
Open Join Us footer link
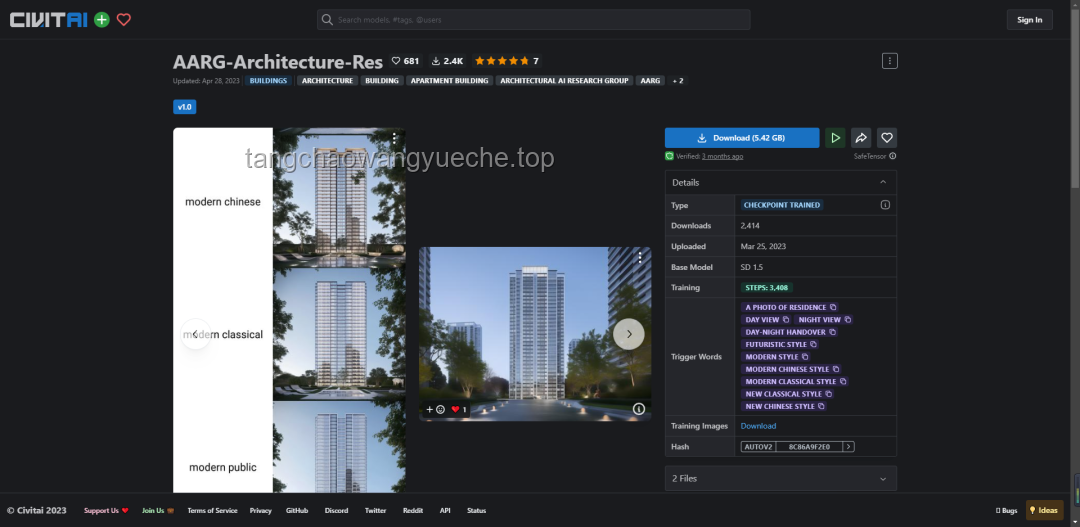(158, 510)
